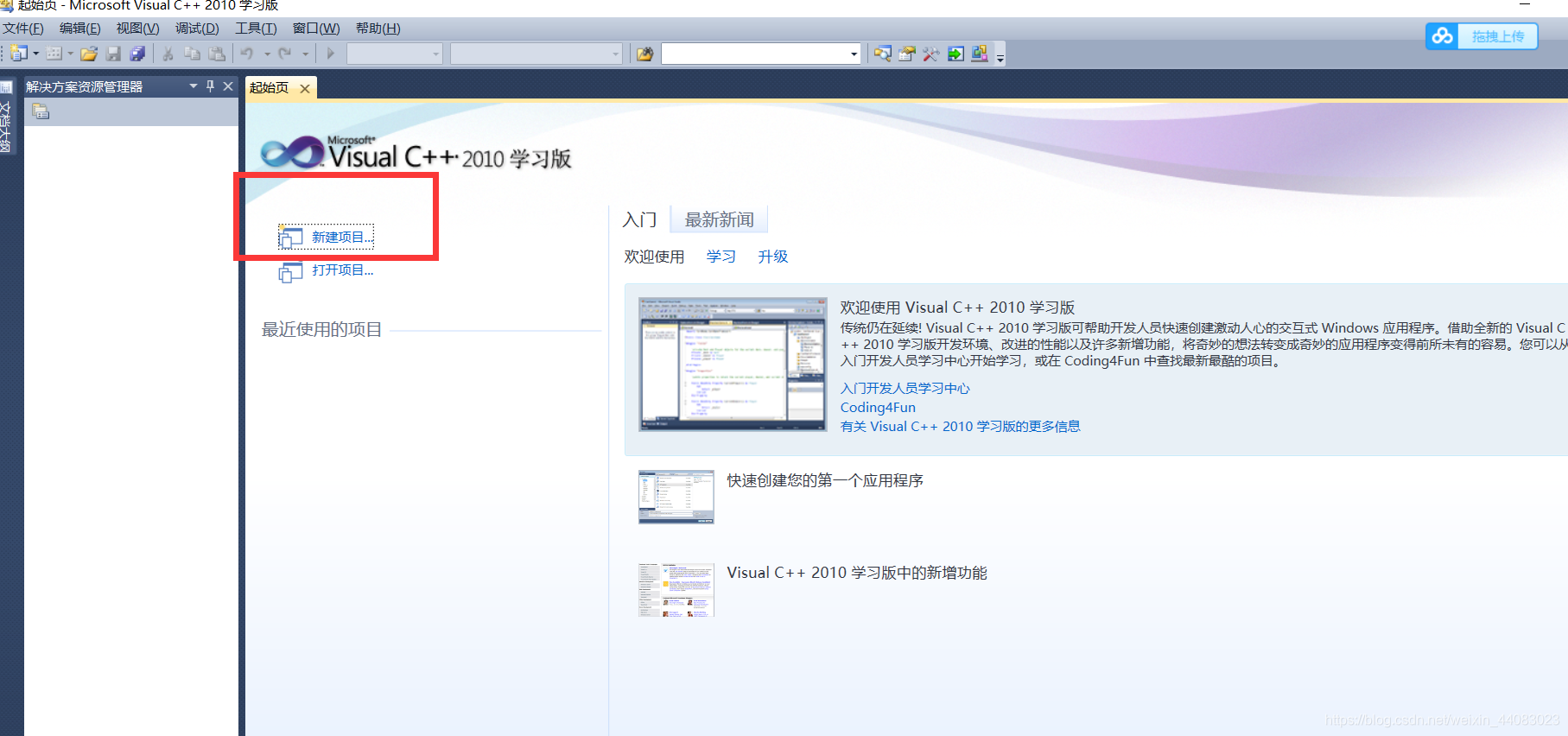Click the Find in Files toolbar icon

tap(644, 54)
